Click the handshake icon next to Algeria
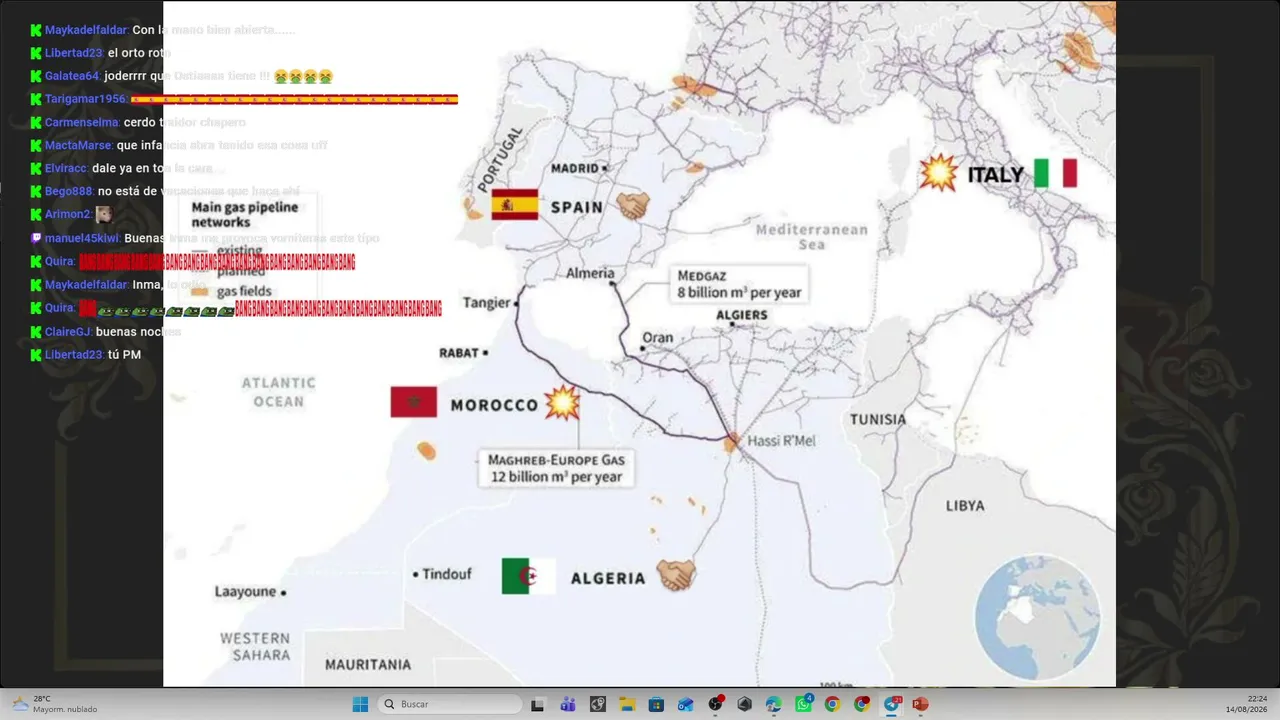Viewport: 1280px width, 720px height. click(676, 574)
